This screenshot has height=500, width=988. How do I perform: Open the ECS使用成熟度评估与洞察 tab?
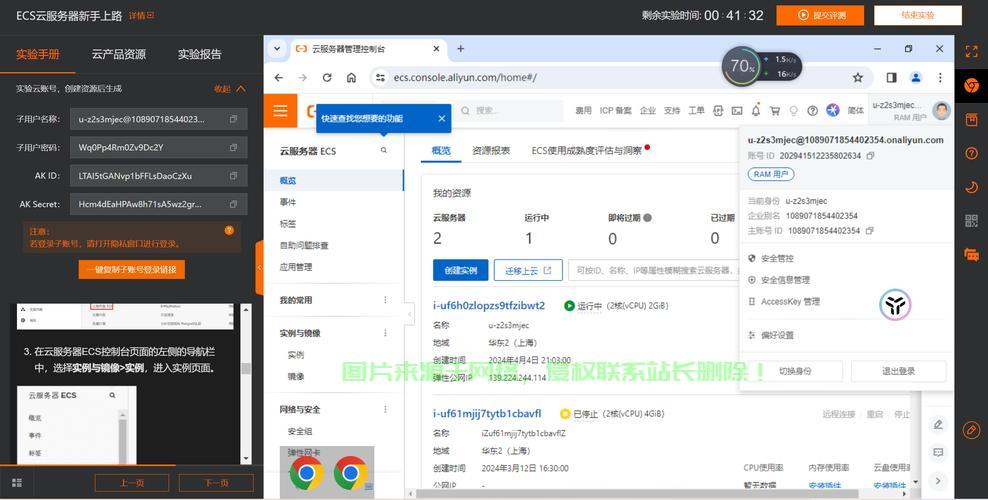coord(587,151)
